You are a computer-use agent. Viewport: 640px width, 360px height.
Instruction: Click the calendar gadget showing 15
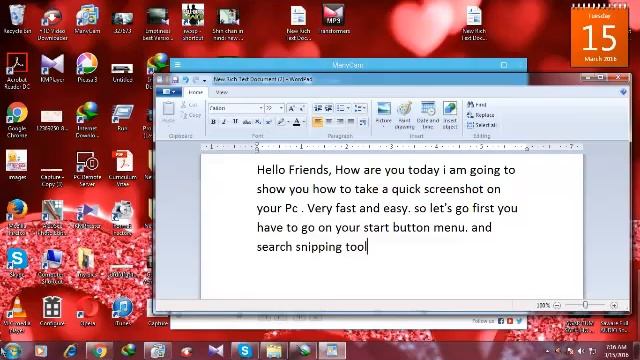[x=599, y=36]
